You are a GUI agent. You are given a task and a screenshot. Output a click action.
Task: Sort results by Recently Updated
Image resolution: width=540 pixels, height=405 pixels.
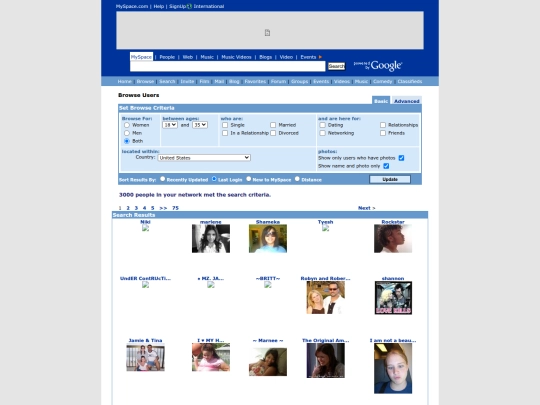(163, 179)
